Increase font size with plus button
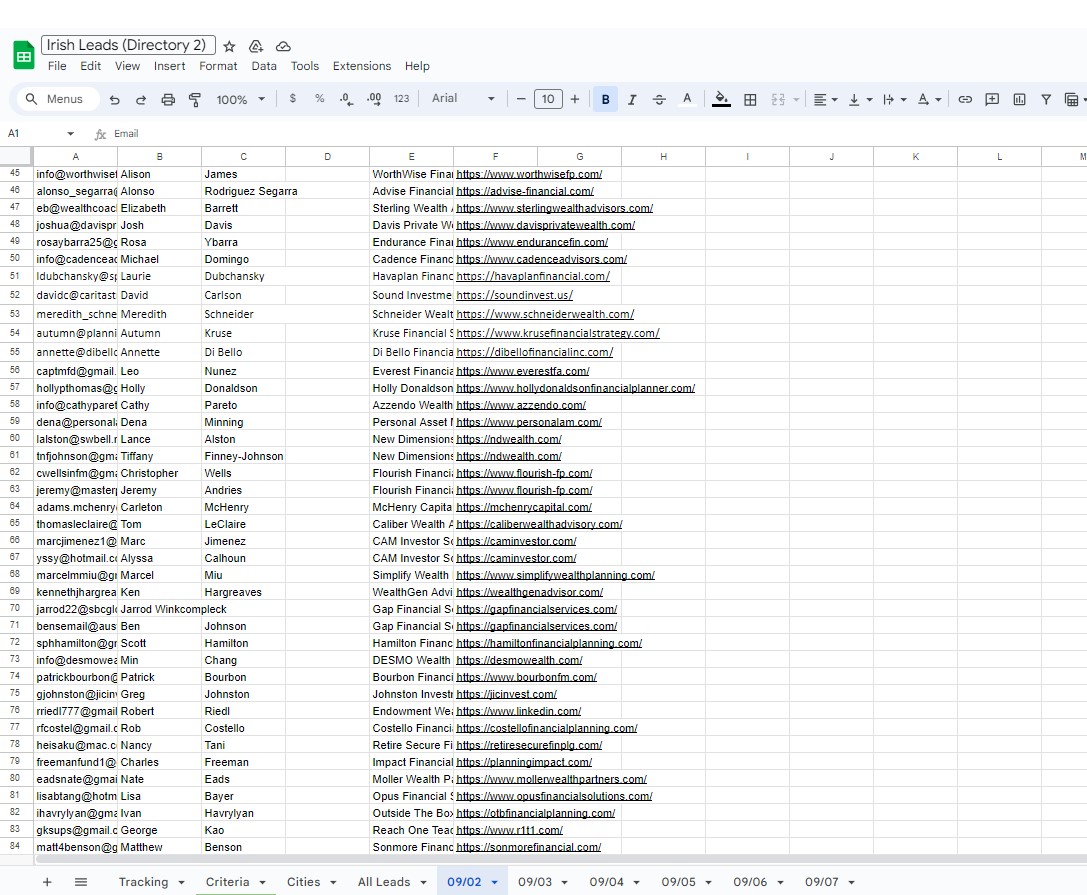The width and height of the screenshot is (1087, 895). [x=575, y=99]
